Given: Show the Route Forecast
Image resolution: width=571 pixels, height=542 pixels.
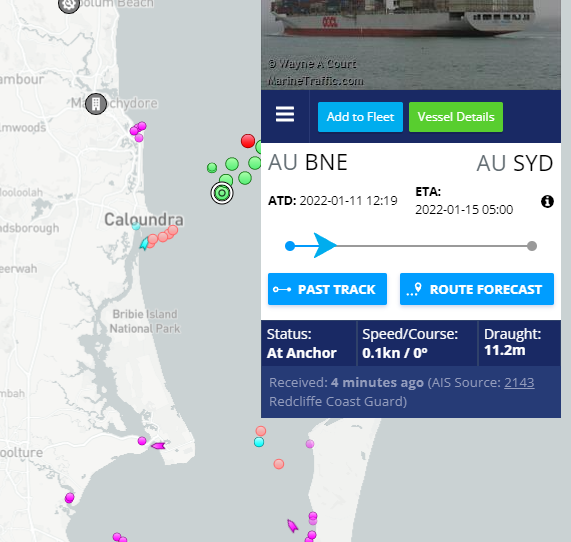Looking at the screenshot, I should coord(477,289).
